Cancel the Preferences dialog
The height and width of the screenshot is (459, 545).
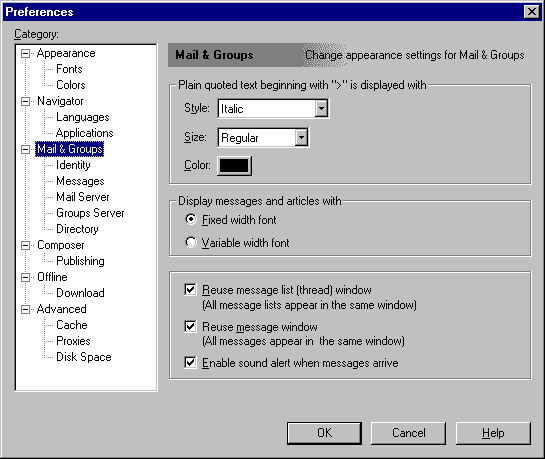tap(408, 433)
